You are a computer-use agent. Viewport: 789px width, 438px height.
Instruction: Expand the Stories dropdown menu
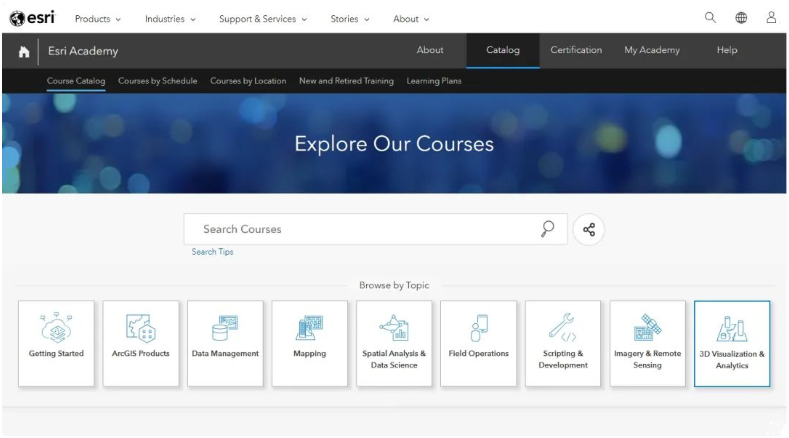(x=350, y=19)
